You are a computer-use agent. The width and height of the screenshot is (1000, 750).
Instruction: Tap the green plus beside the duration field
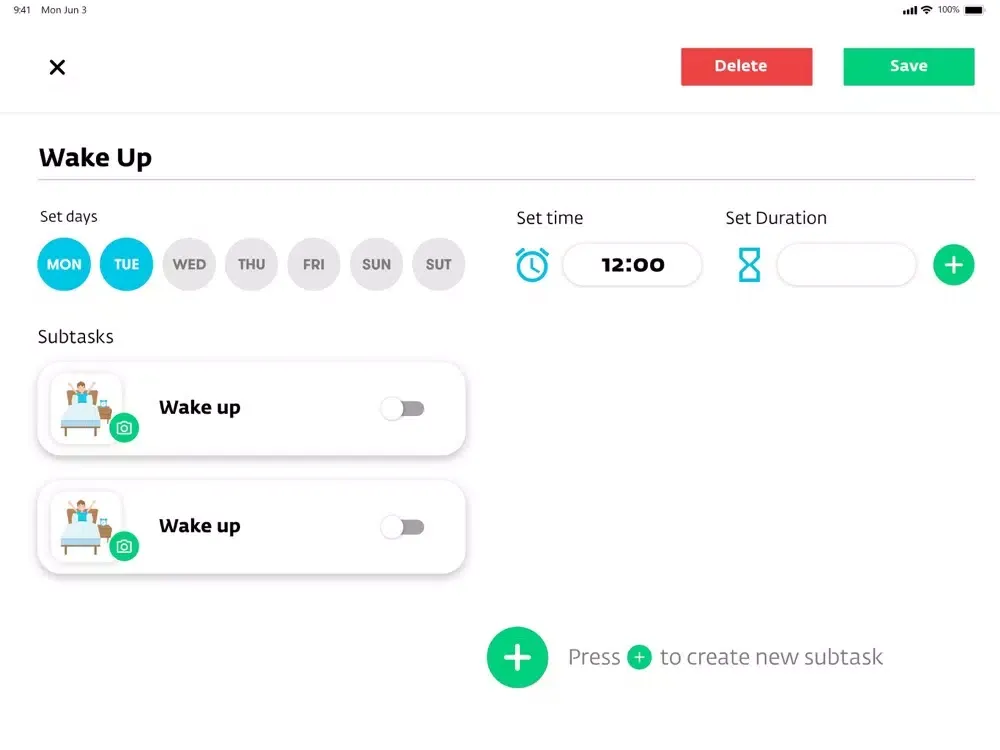(x=953, y=265)
